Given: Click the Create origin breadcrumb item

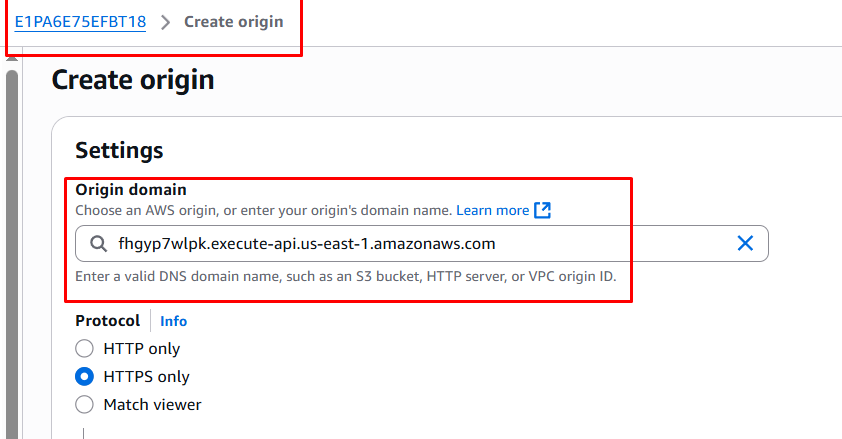Looking at the screenshot, I should pos(233,21).
